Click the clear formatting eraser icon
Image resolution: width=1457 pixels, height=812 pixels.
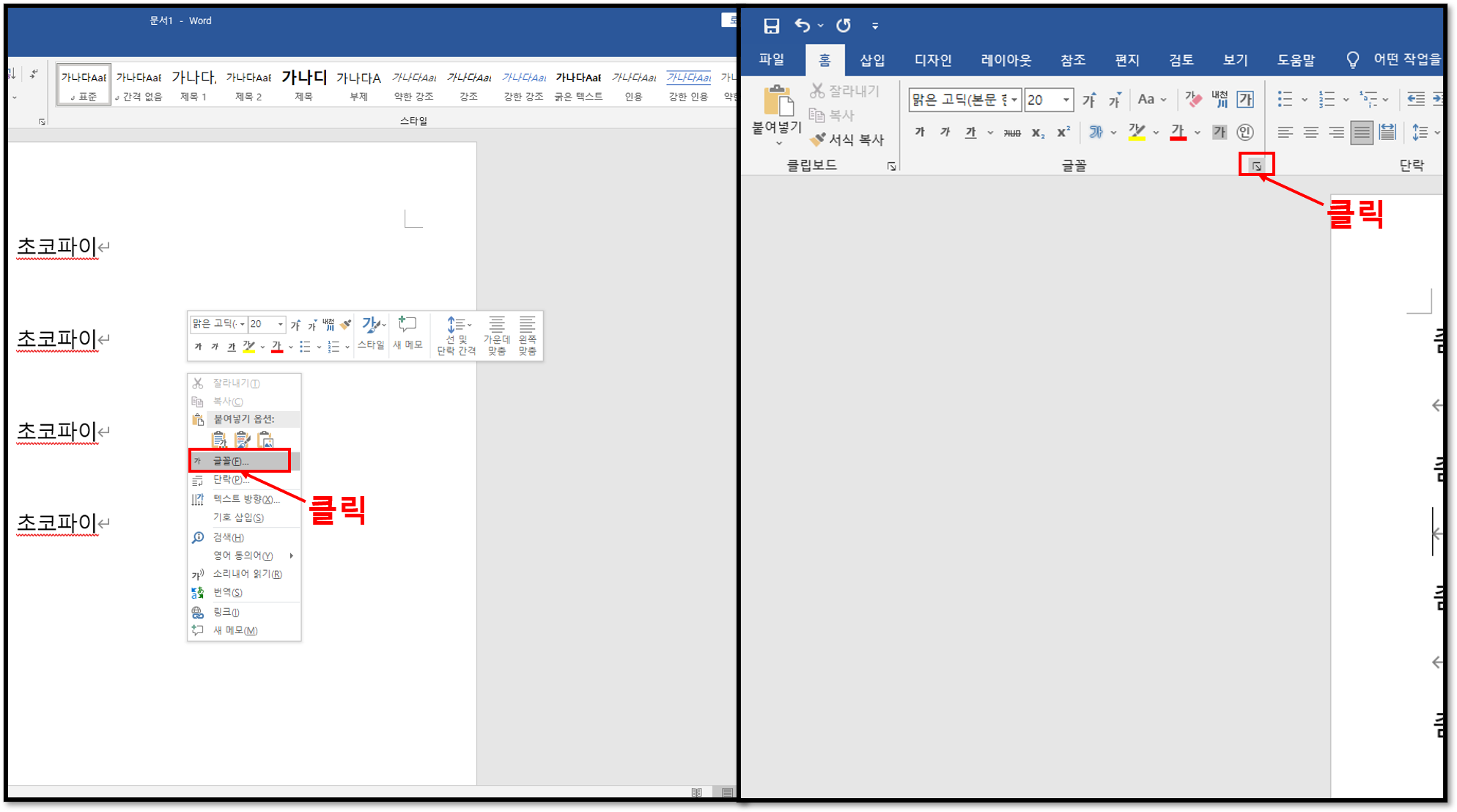[1193, 100]
